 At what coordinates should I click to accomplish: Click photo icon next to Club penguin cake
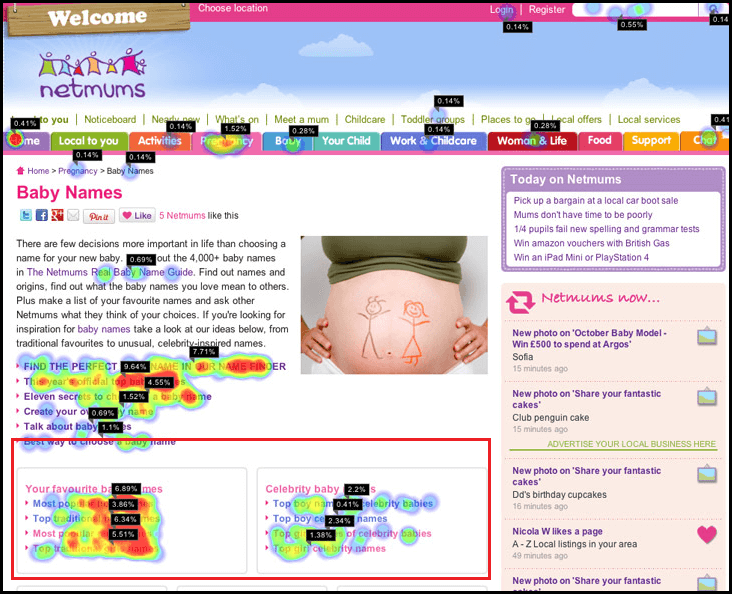(707, 396)
